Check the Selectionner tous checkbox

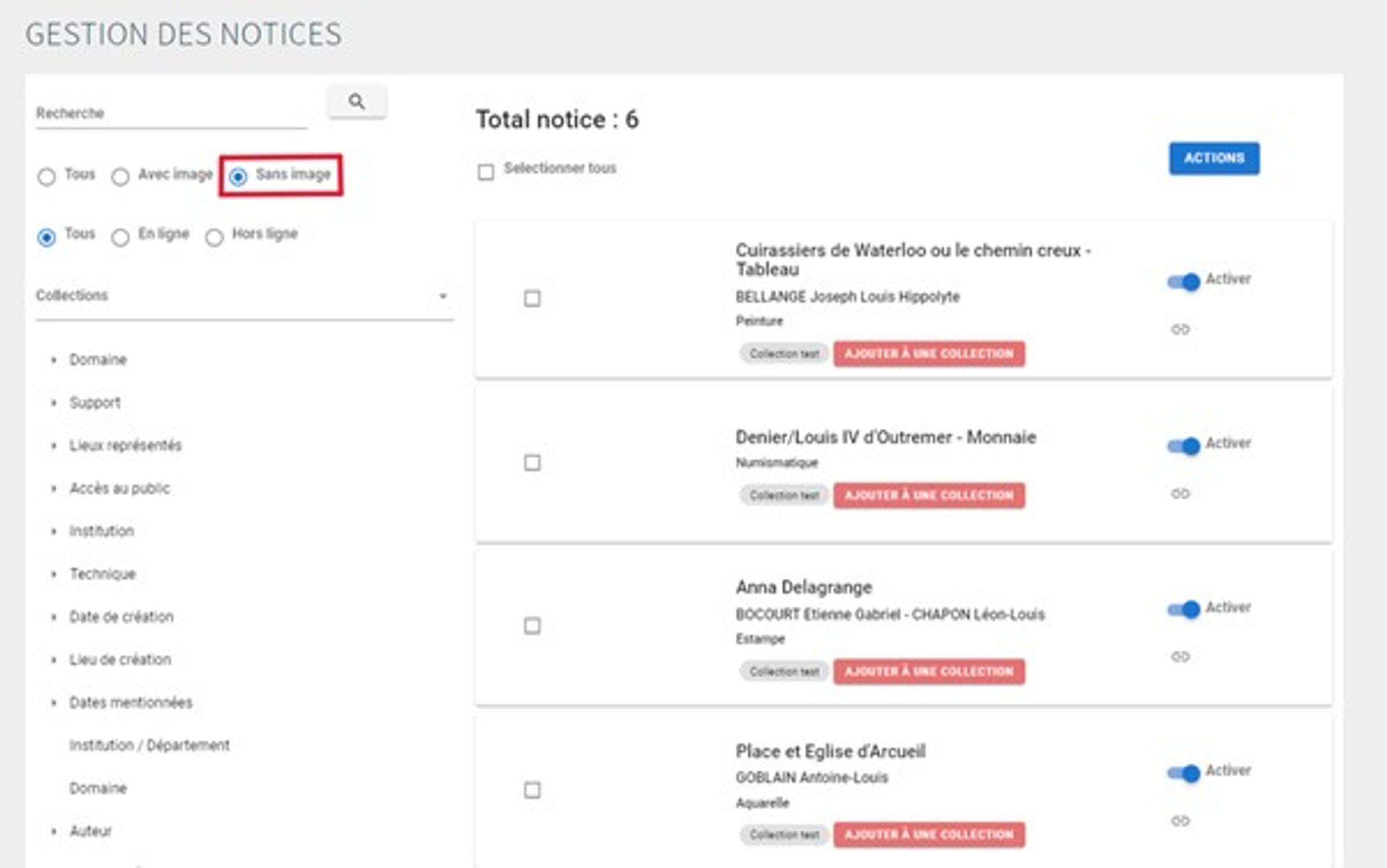point(486,172)
